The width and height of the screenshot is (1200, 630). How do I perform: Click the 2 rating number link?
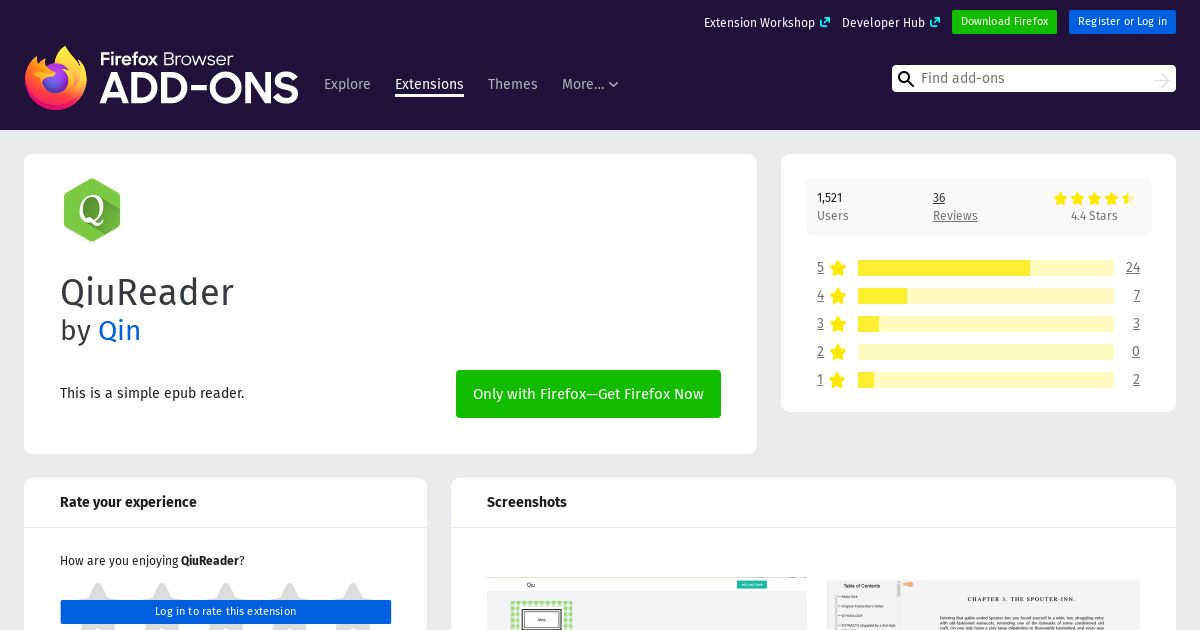tap(820, 352)
